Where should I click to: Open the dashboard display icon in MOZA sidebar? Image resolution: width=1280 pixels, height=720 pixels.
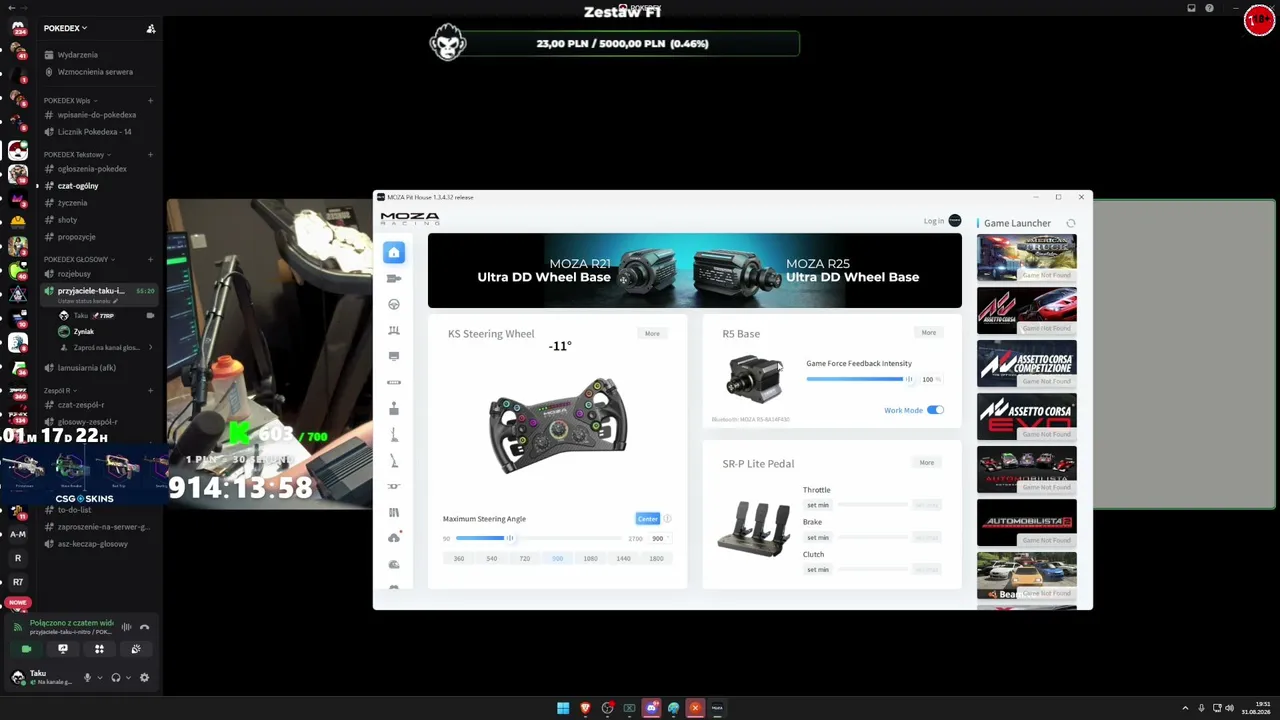394,356
